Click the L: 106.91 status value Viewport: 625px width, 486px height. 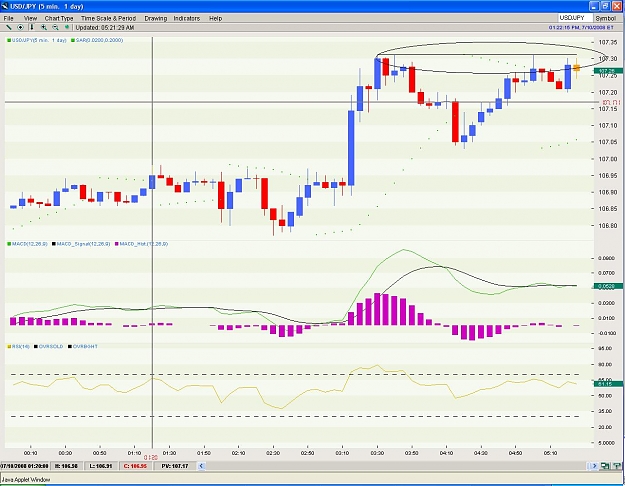click(101, 466)
